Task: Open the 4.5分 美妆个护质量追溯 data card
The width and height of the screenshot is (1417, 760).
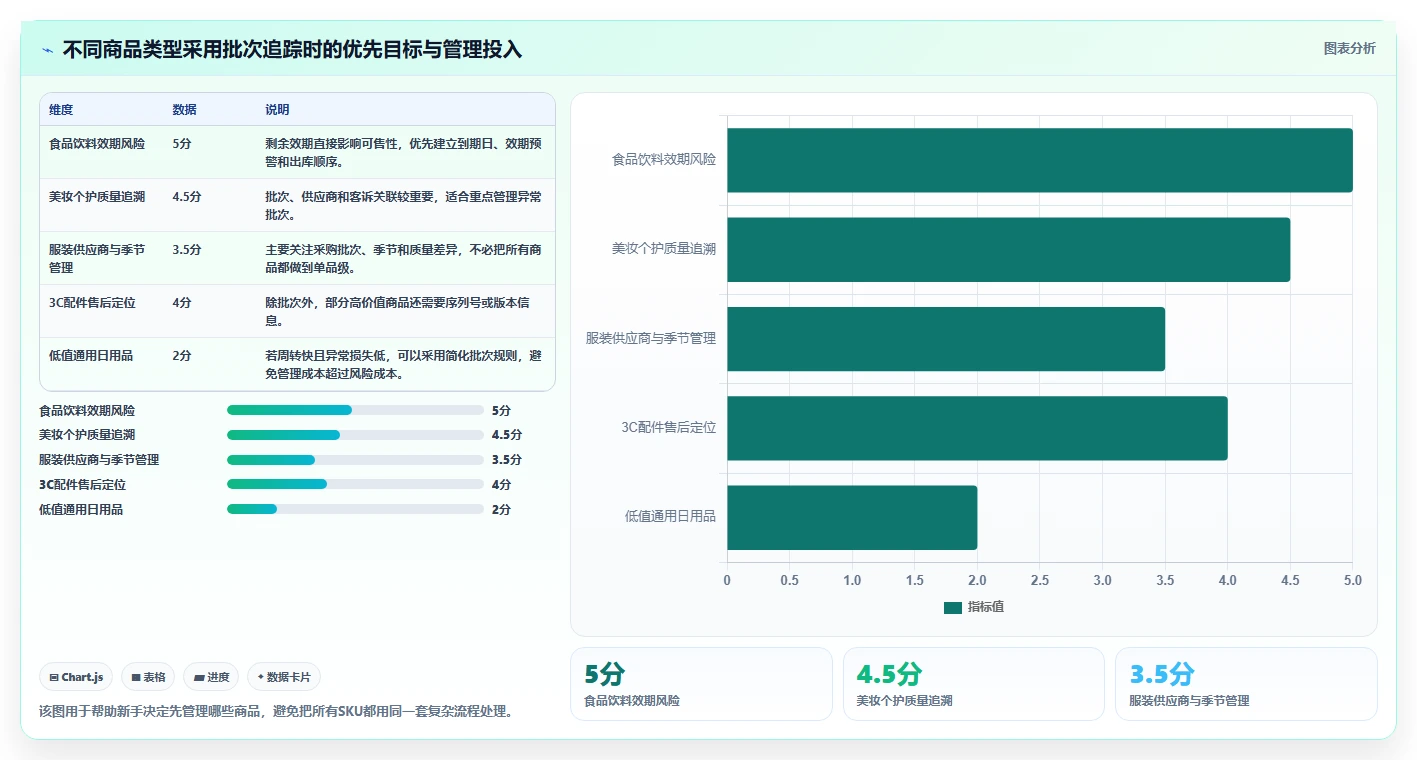Action: coord(974,684)
